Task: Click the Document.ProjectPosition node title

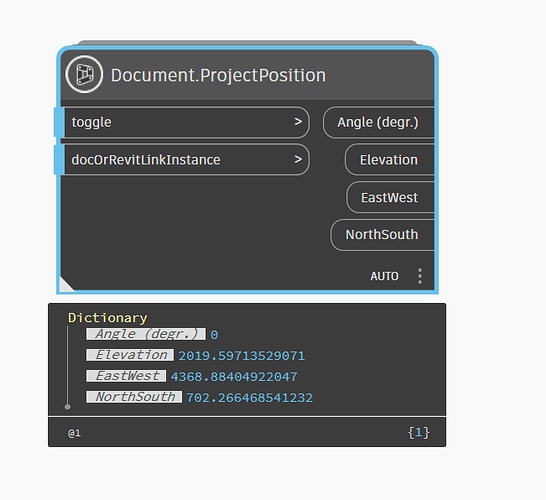Action: click(x=218, y=75)
